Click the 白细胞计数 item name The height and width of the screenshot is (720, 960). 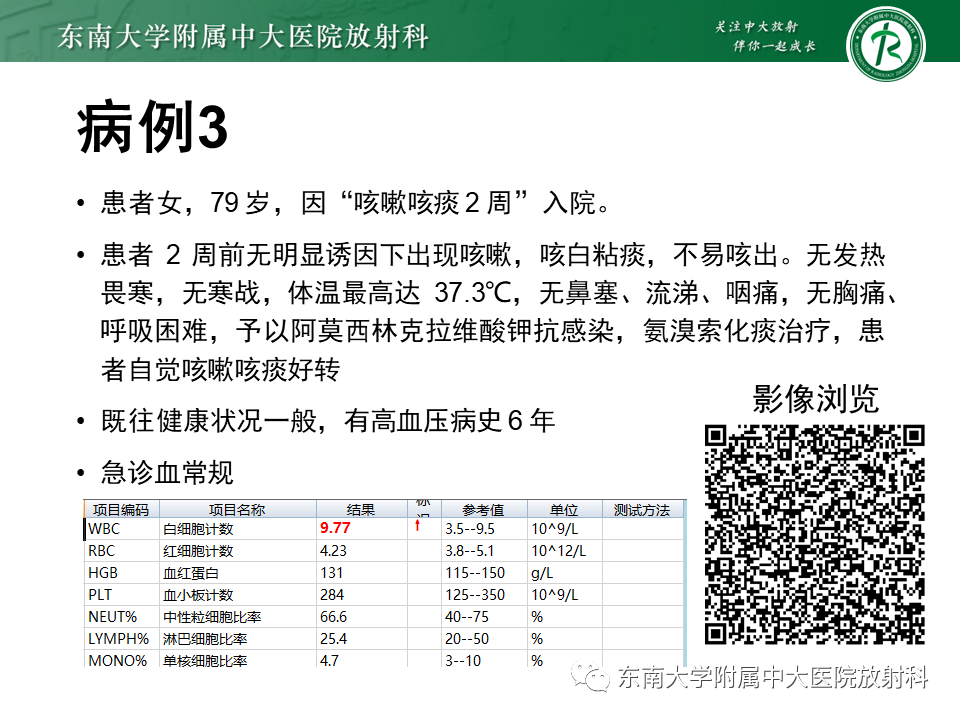(198, 529)
